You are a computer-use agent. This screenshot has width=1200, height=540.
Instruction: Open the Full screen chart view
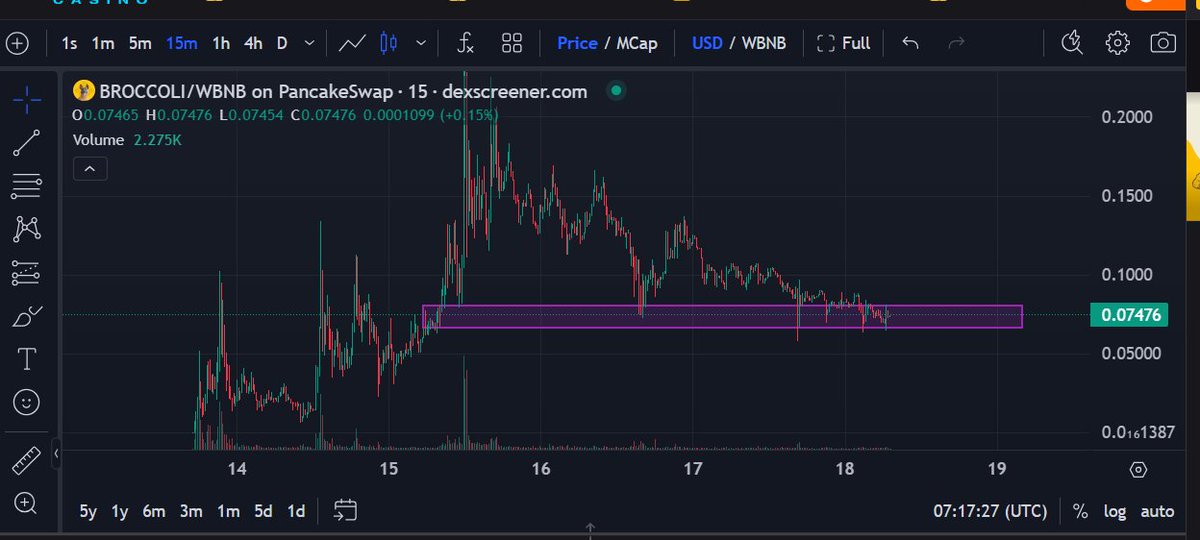pyautogui.click(x=844, y=44)
